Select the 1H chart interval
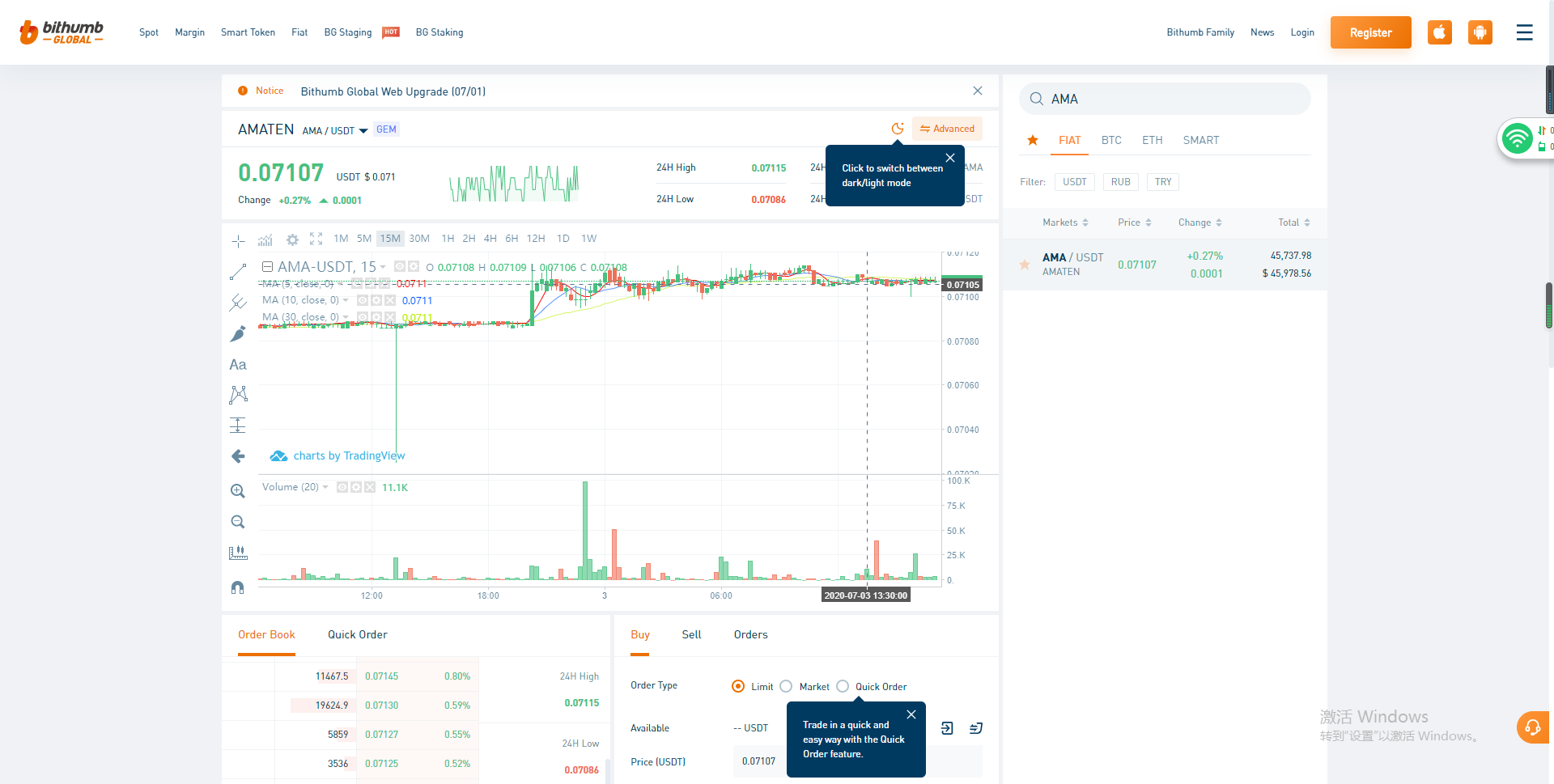 (448, 239)
